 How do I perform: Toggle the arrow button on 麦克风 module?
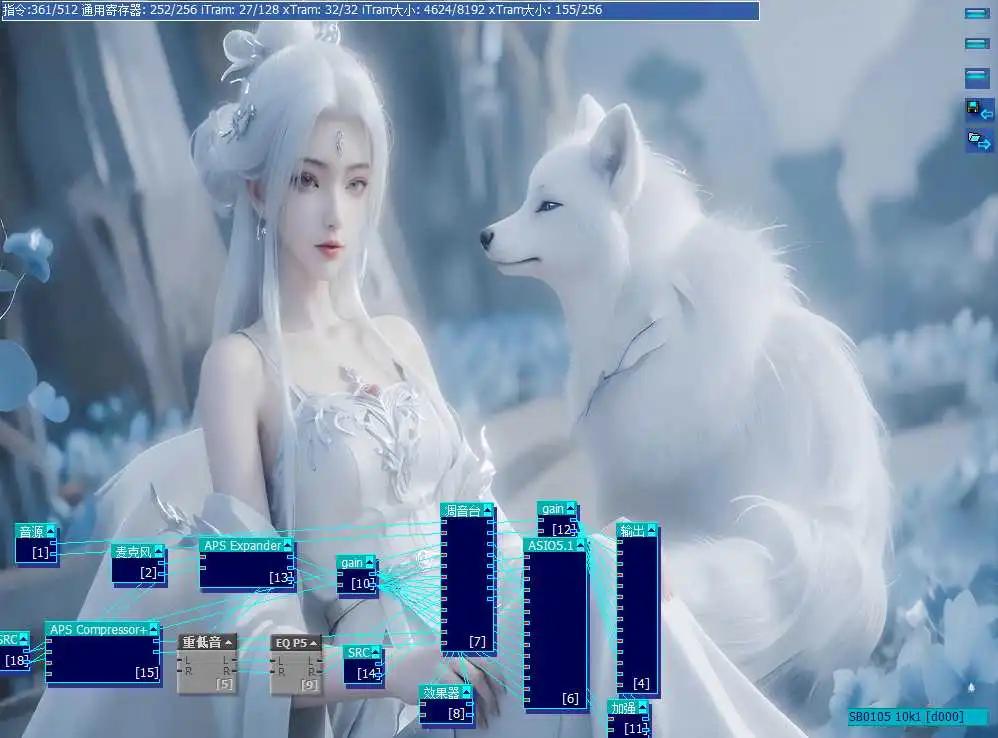point(158,550)
